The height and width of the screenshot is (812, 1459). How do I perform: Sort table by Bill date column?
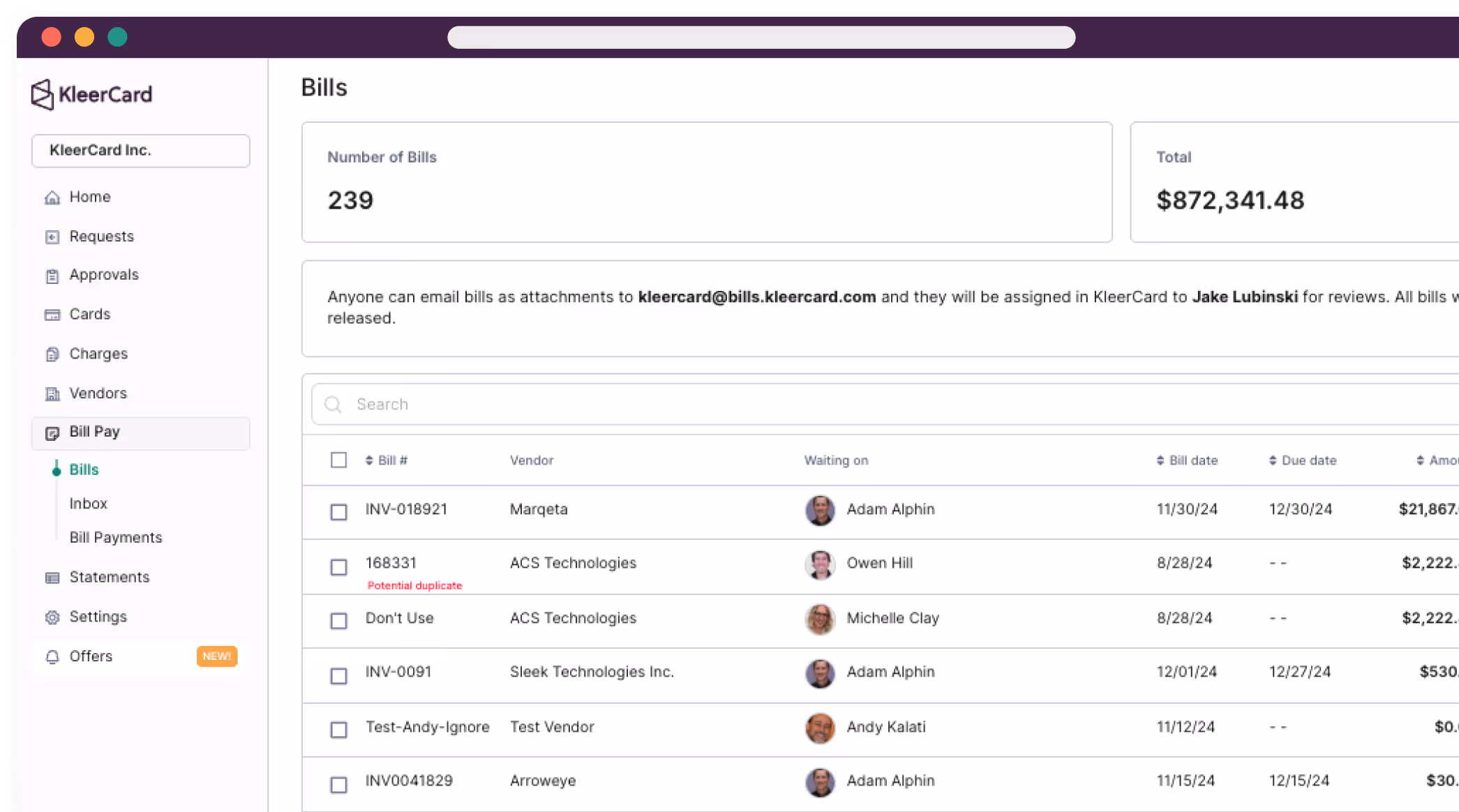[1187, 460]
